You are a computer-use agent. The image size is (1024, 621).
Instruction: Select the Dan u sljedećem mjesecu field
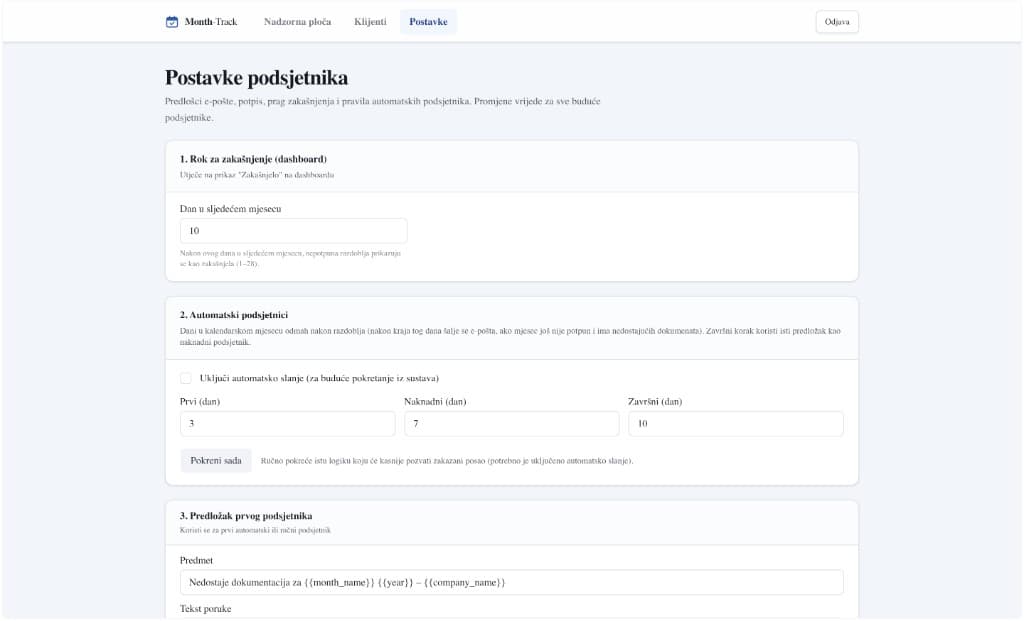[293, 230]
